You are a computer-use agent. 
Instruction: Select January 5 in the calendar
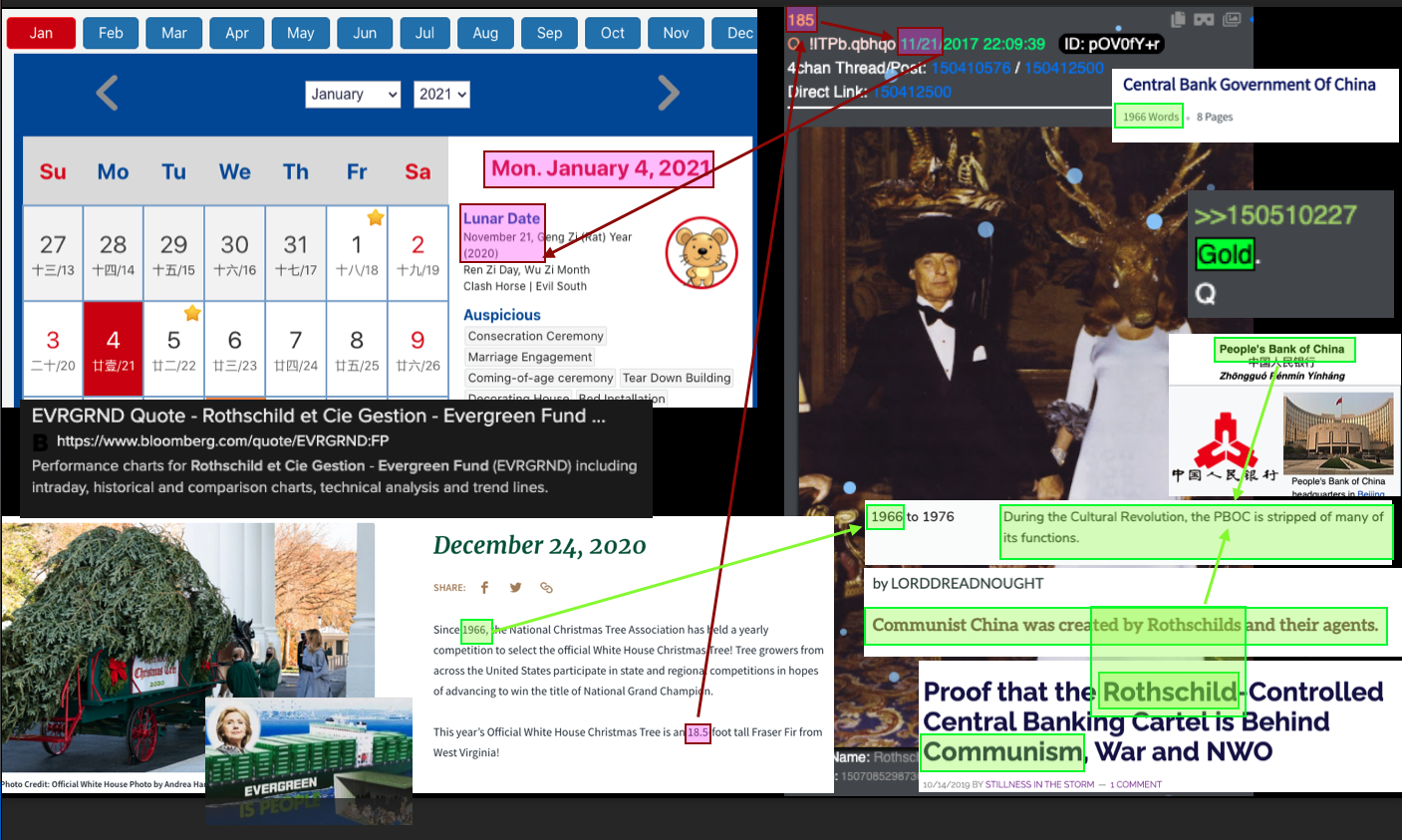click(x=174, y=349)
